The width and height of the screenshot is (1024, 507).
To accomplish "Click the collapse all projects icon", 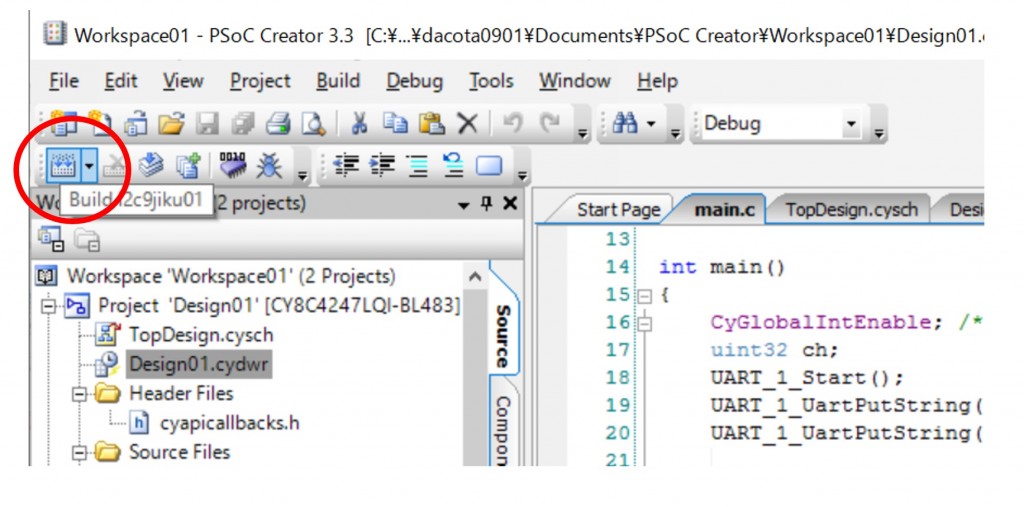I will coord(50,238).
